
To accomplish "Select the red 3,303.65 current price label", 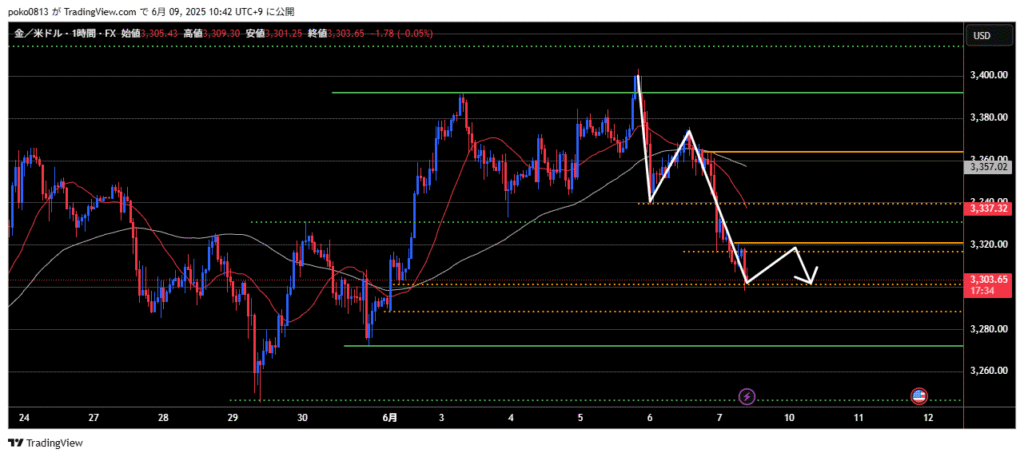I will point(986,280).
